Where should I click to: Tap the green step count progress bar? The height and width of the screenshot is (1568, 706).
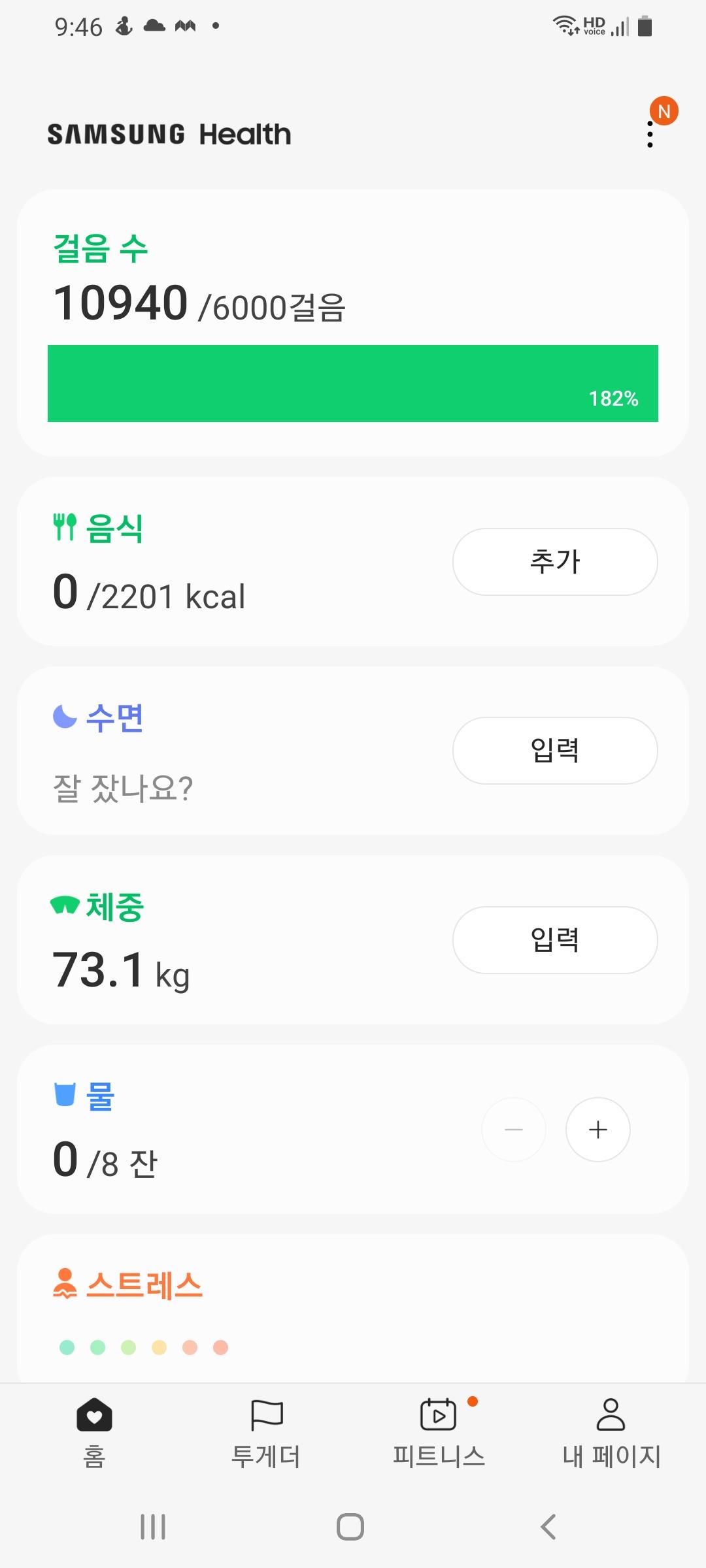pos(353,384)
